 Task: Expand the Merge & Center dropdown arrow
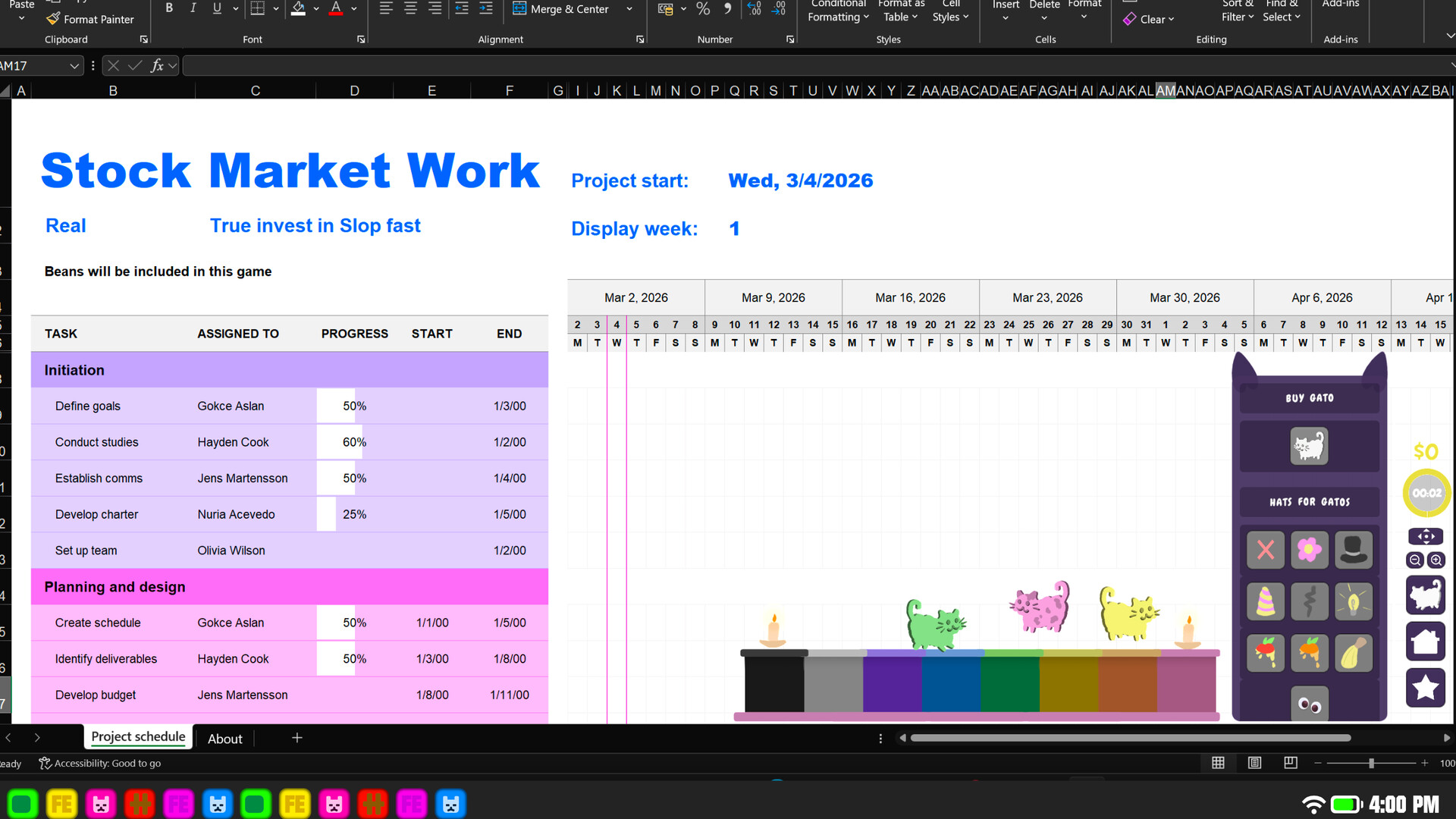629,9
